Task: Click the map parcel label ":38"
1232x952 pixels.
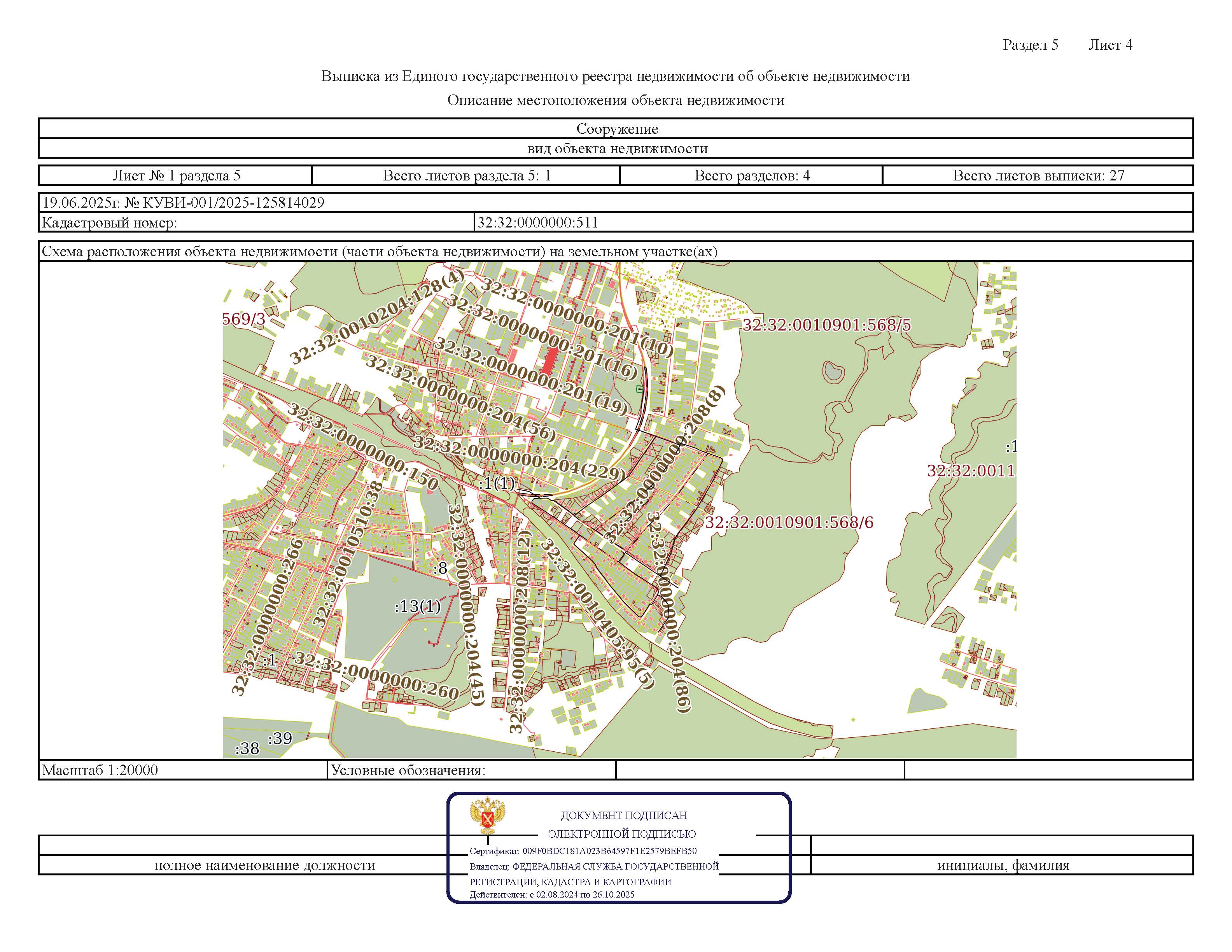Action: (x=247, y=748)
